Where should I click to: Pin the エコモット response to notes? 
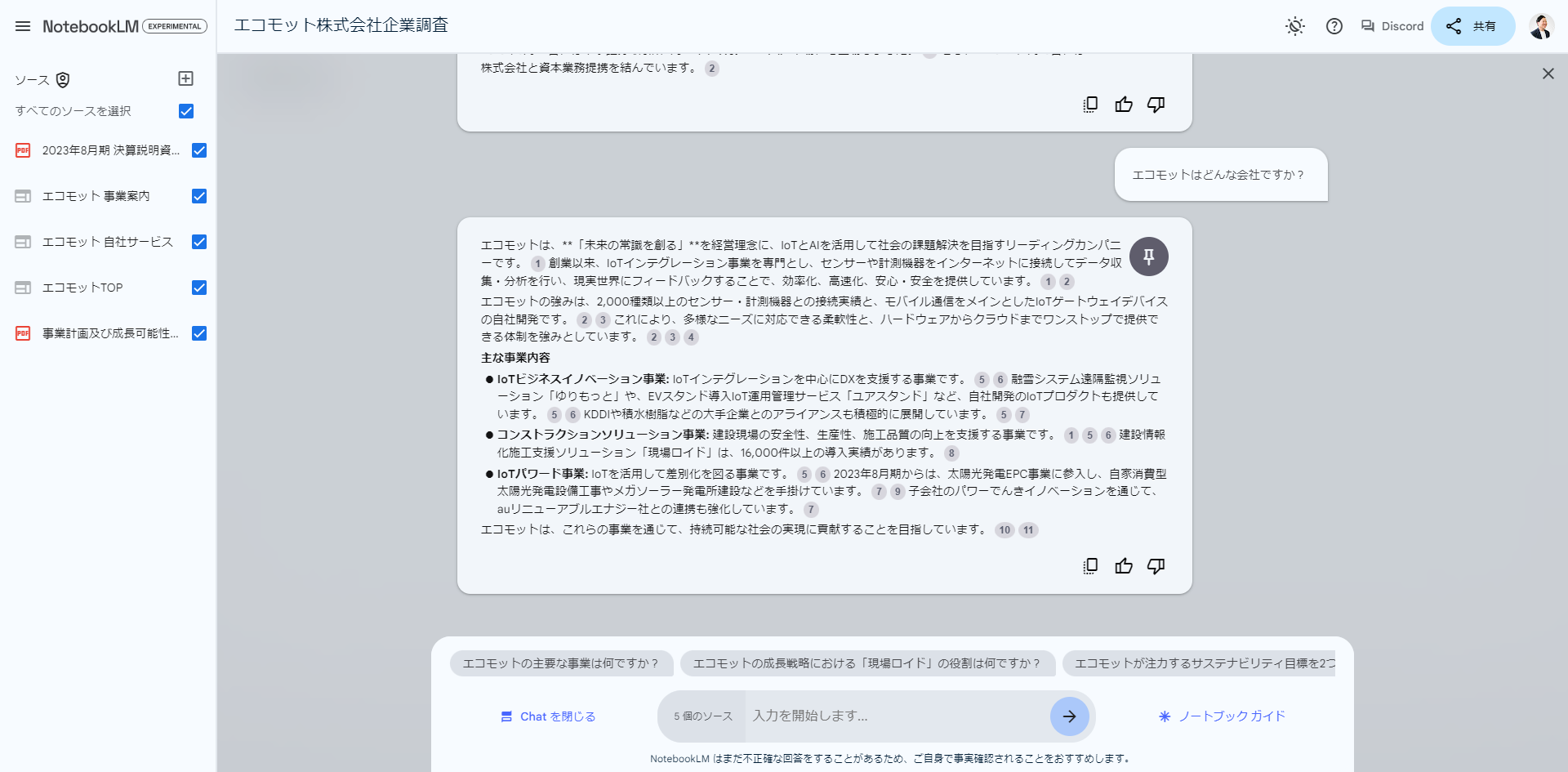pyautogui.click(x=1149, y=257)
